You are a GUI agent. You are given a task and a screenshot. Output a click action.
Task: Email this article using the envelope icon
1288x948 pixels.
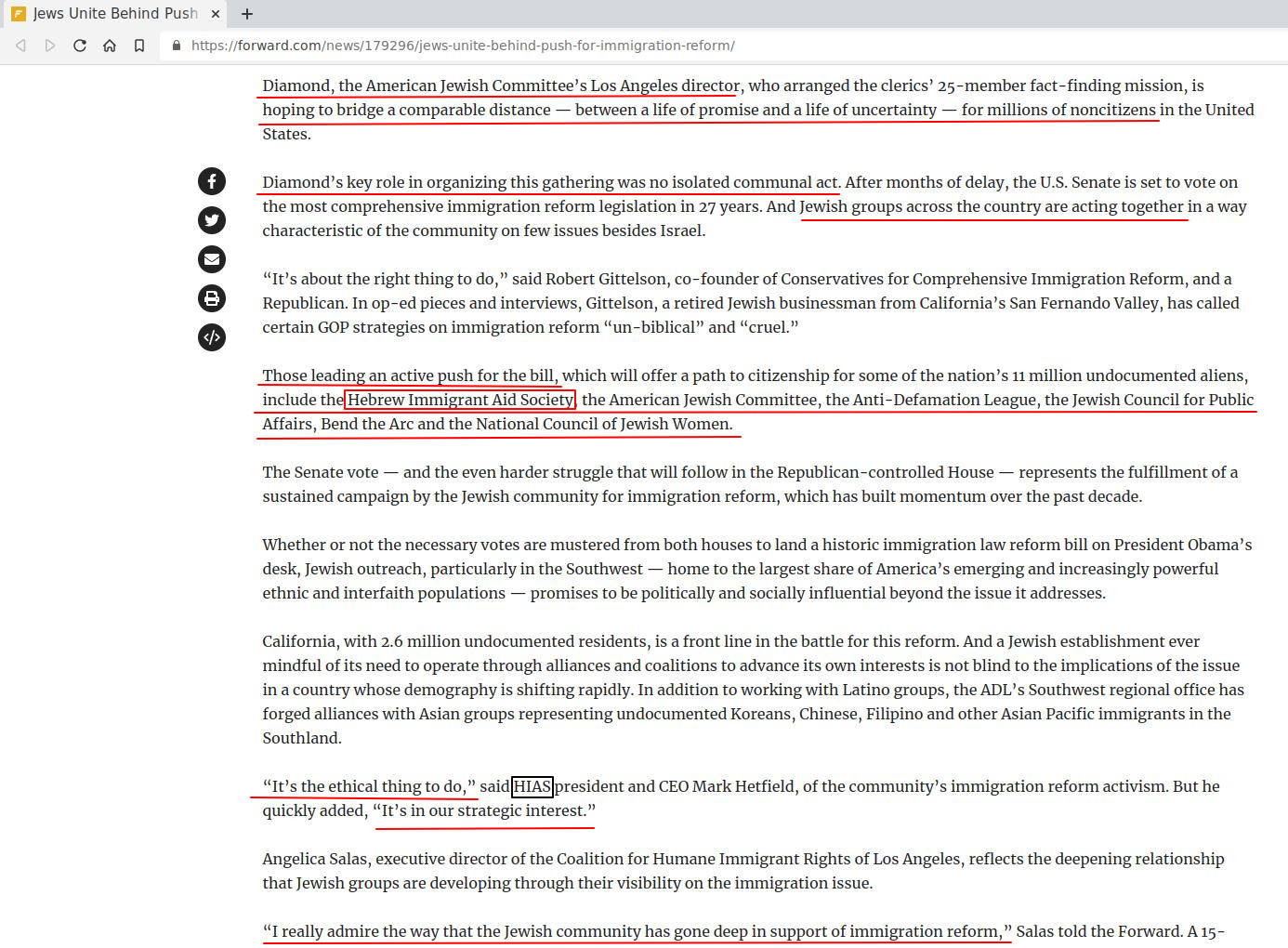212,259
